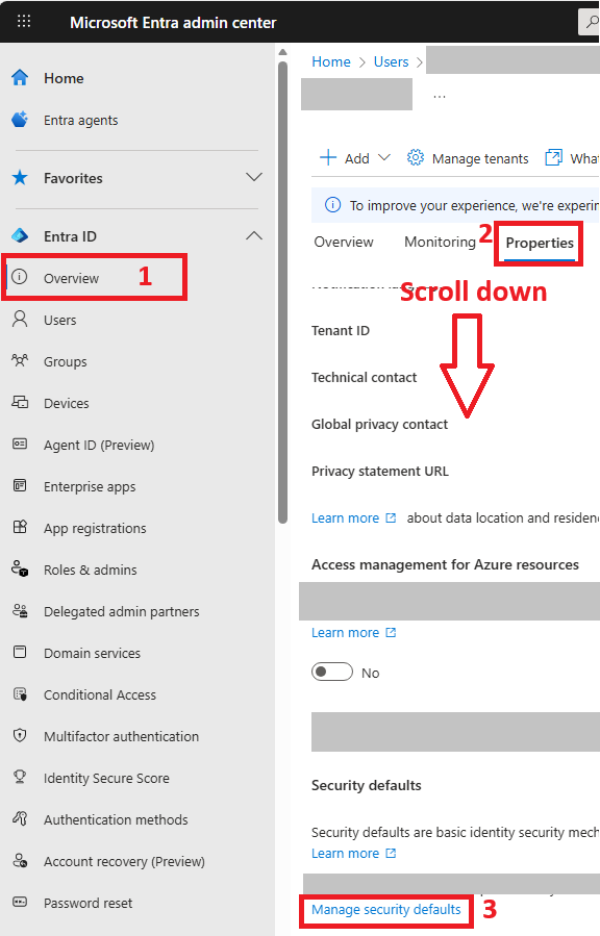Viewport: 600px width, 936px height.
Task: Open the app launcher waffle icon
Action: [24, 21]
